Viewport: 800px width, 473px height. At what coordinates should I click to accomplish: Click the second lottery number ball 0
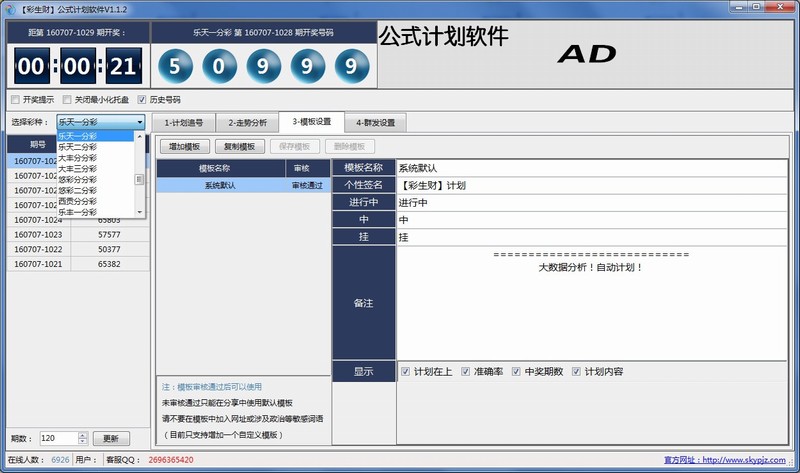221,67
